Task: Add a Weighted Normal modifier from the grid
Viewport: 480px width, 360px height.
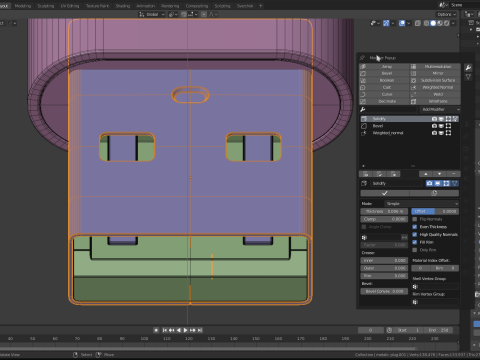Action: [435, 87]
